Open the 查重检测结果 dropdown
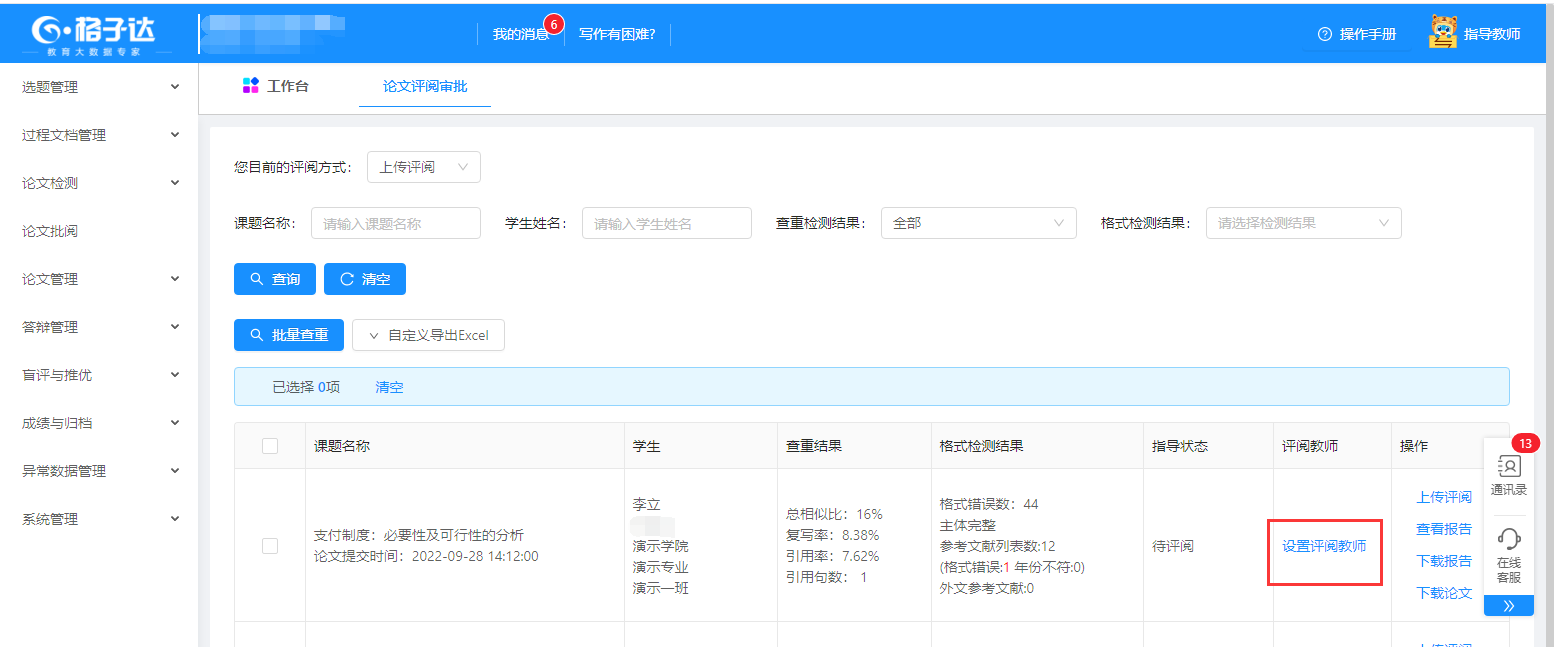 tap(977, 223)
